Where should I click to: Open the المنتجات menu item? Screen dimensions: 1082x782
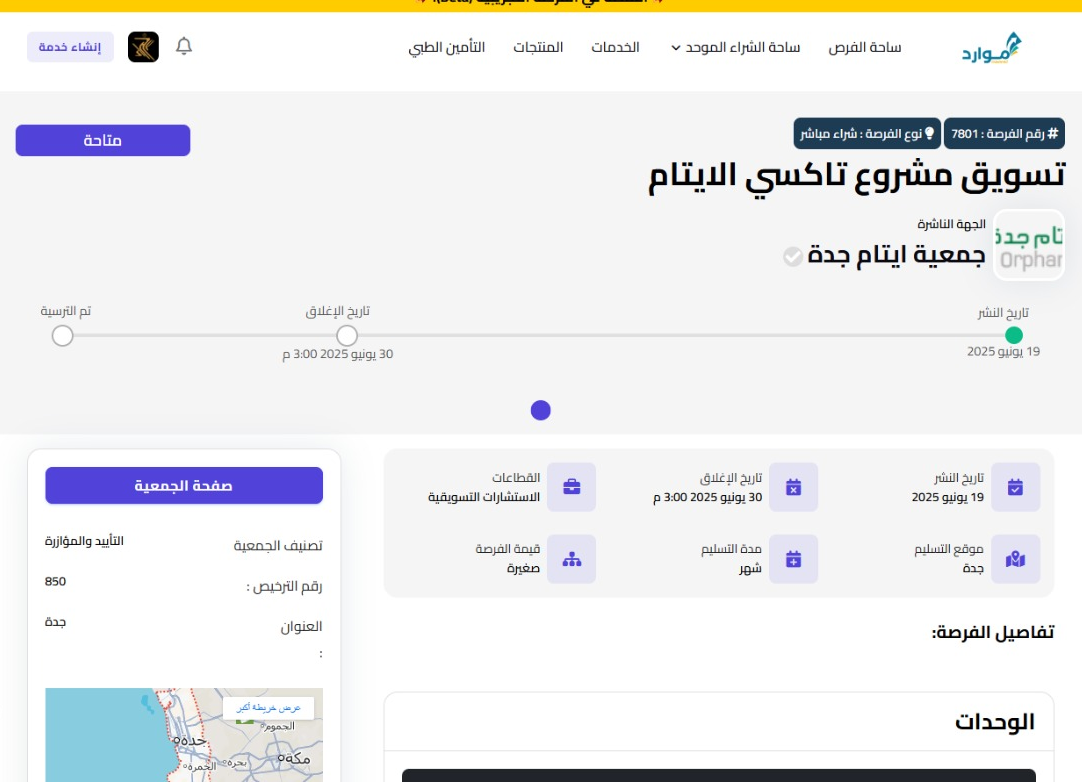pyautogui.click(x=538, y=48)
